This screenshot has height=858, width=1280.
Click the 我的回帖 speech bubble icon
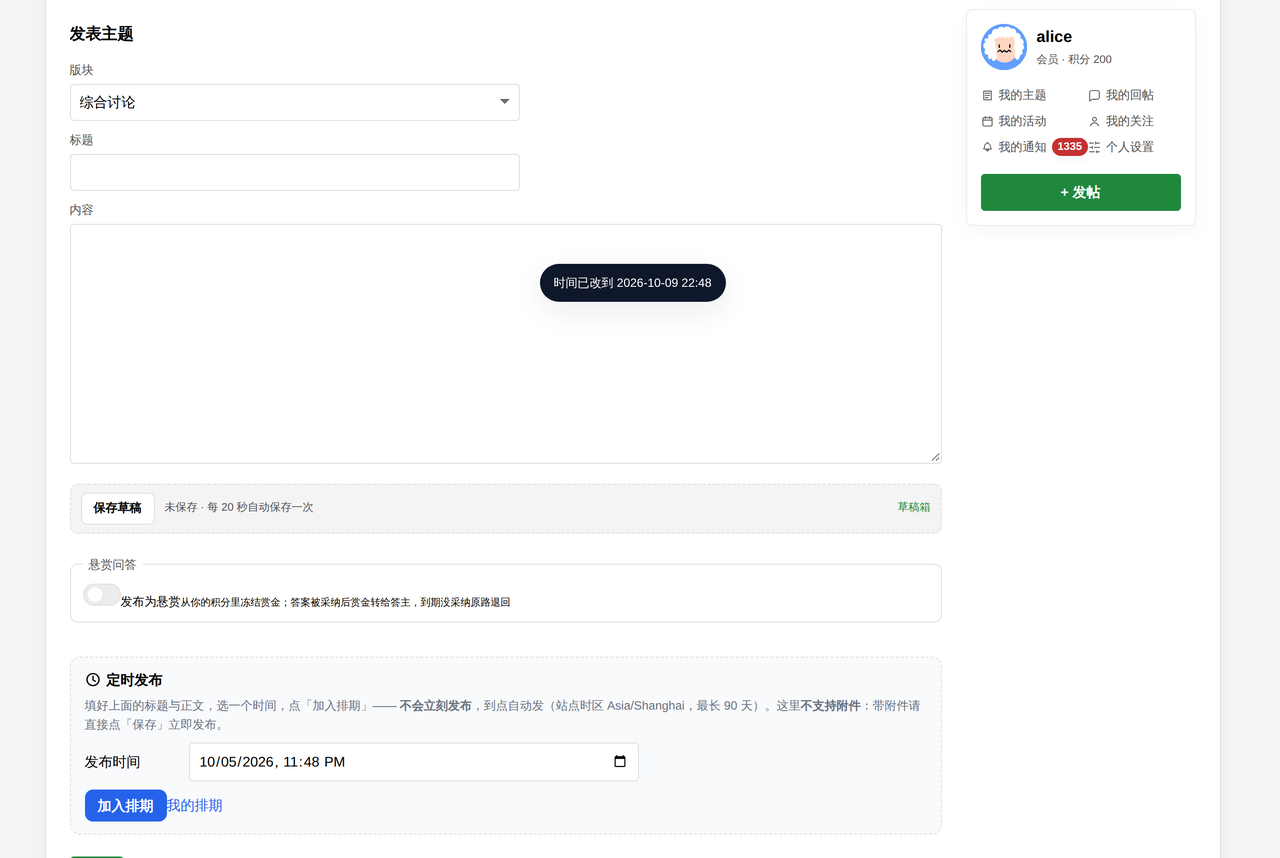tap(1094, 95)
